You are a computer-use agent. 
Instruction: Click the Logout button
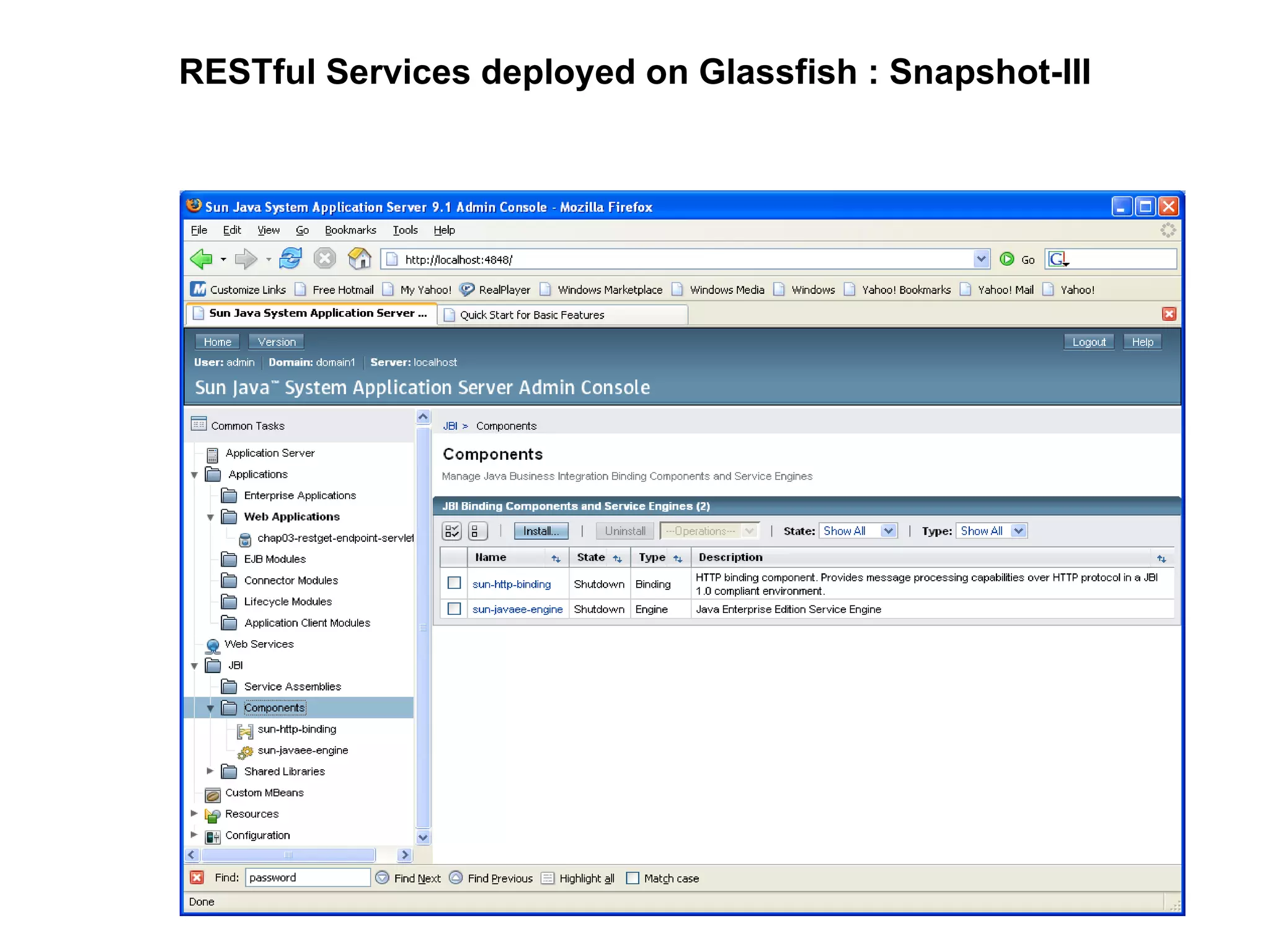click(1089, 342)
